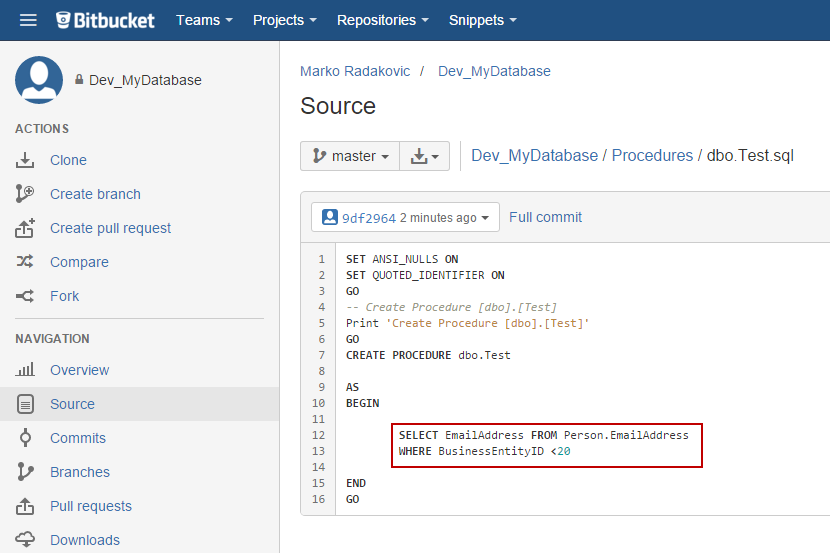830x553 pixels.
Task: Open the Repositories dropdown menu
Action: pyautogui.click(x=383, y=20)
